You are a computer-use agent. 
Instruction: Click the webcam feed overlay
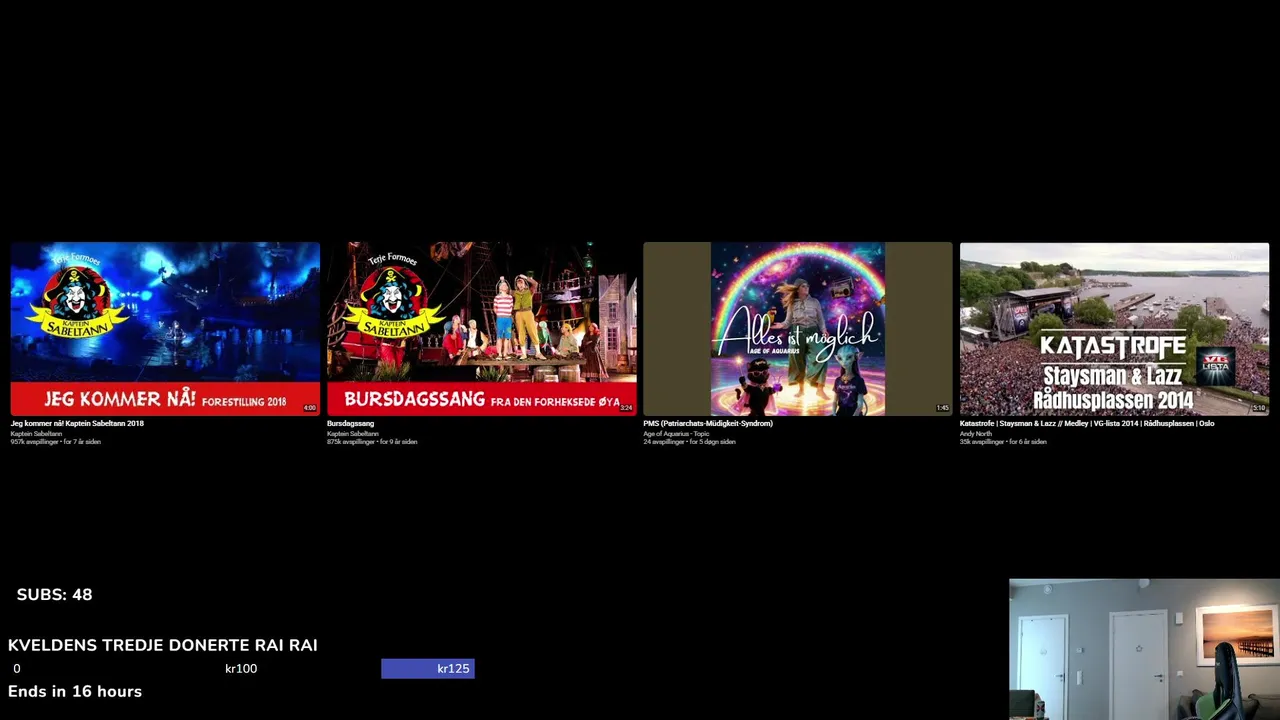pyautogui.click(x=1144, y=649)
